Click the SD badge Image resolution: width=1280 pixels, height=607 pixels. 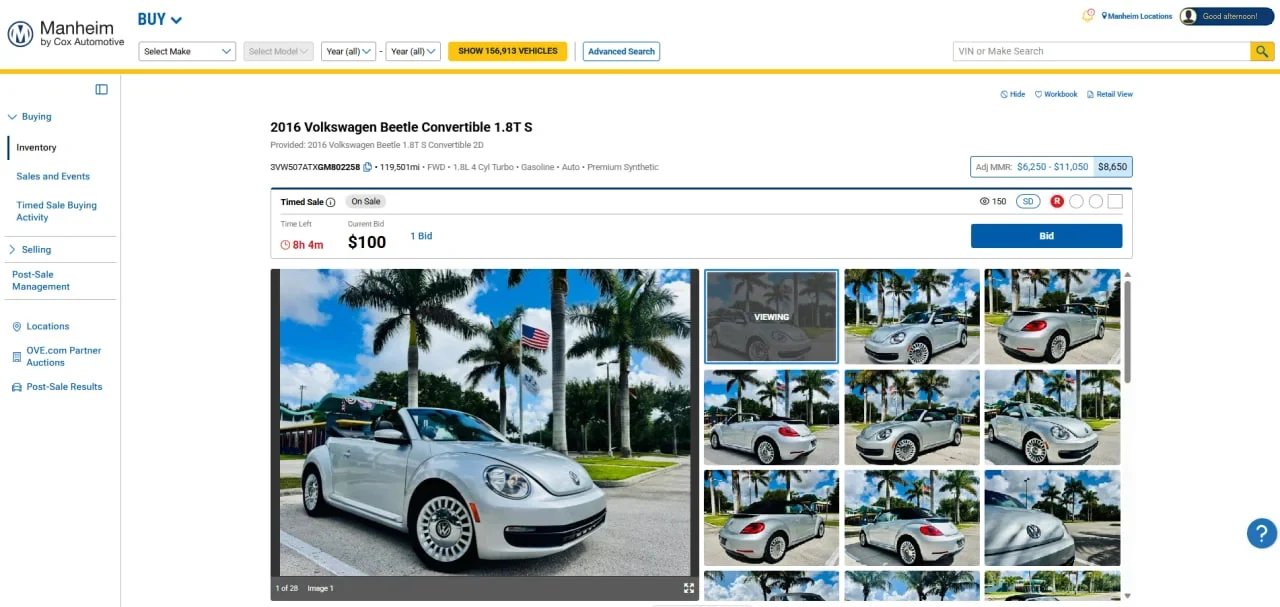click(1028, 201)
